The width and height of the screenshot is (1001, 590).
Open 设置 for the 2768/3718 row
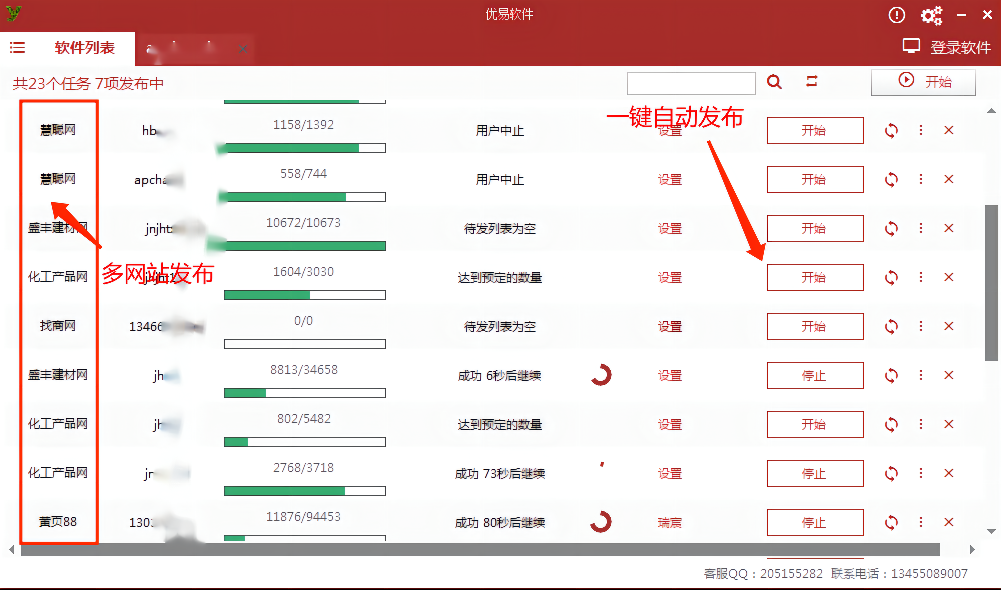pyautogui.click(x=670, y=473)
